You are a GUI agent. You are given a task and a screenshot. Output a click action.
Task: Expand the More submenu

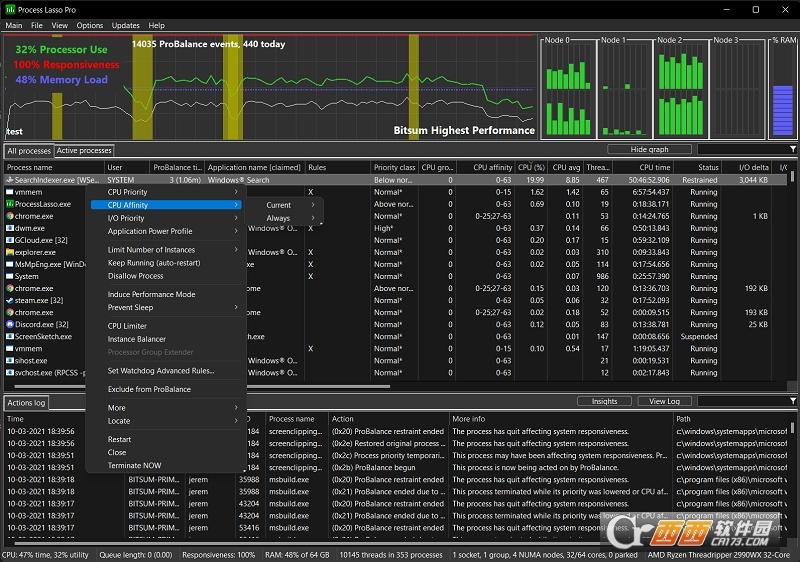coord(166,408)
